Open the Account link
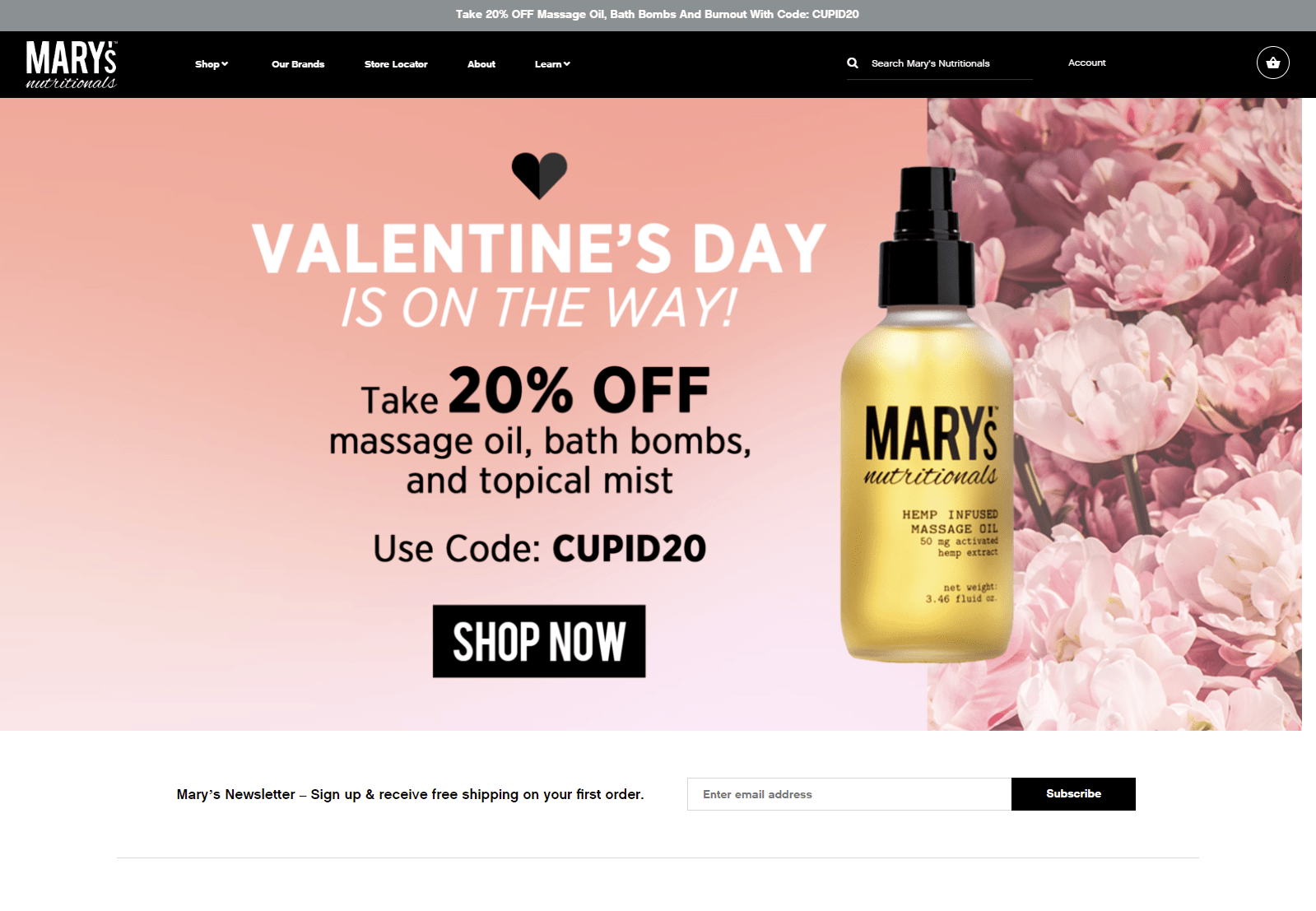The height and width of the screenshot is (911, 1316). [1086, 63]
